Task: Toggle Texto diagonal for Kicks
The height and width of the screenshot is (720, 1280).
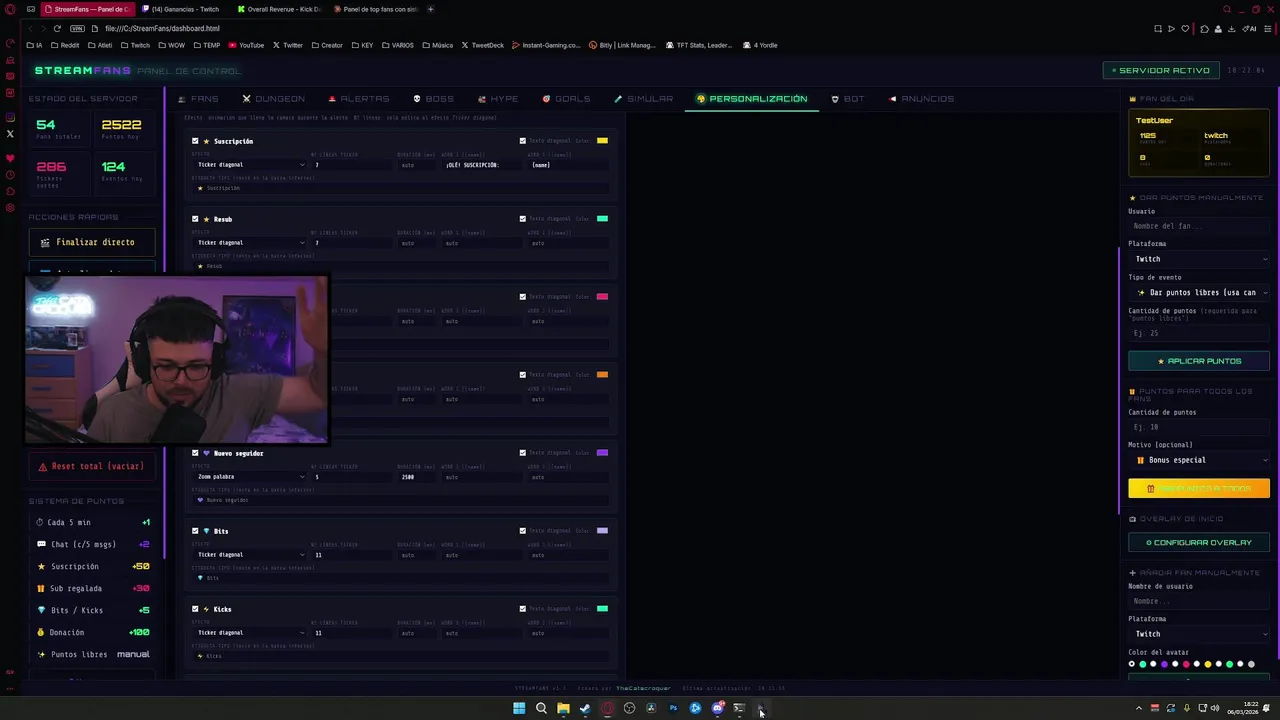Action: click(x=522, y=609)
